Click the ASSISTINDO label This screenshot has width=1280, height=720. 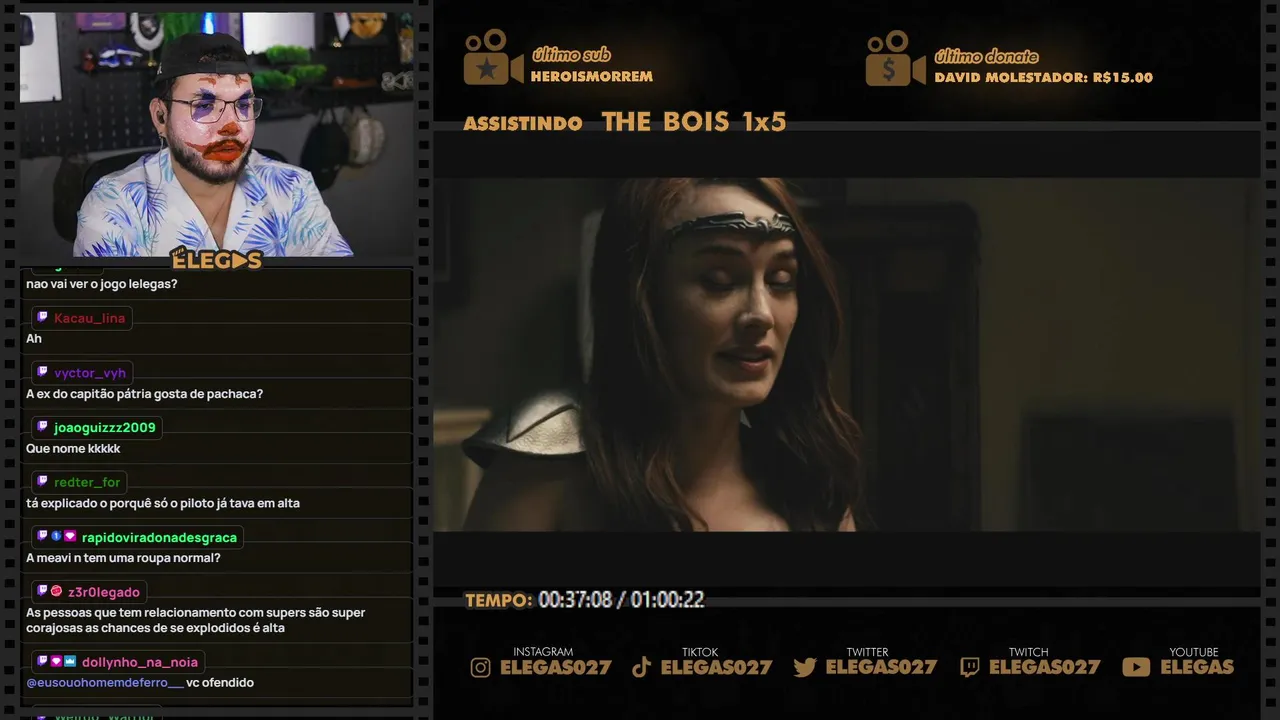tap(523, 124)
